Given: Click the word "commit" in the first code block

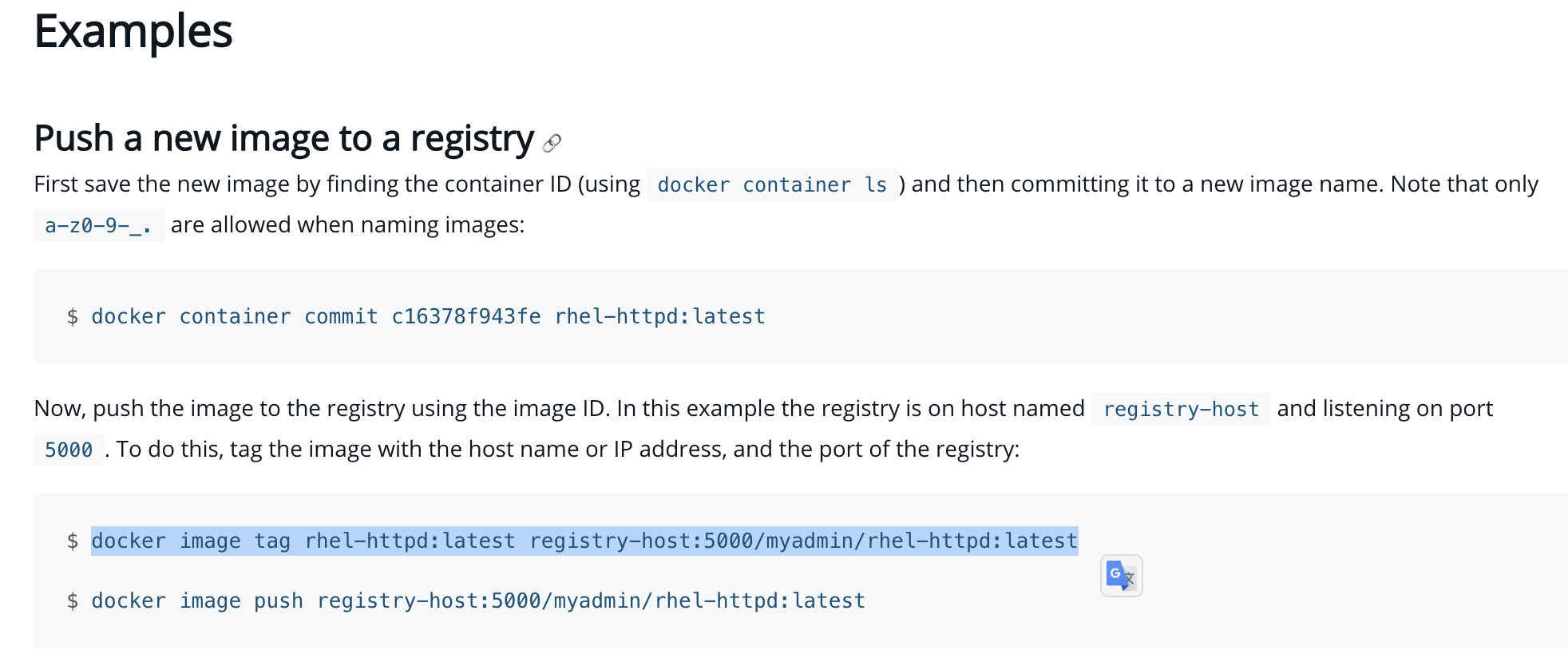Looking at the screenshot, I should coord(341,317).
